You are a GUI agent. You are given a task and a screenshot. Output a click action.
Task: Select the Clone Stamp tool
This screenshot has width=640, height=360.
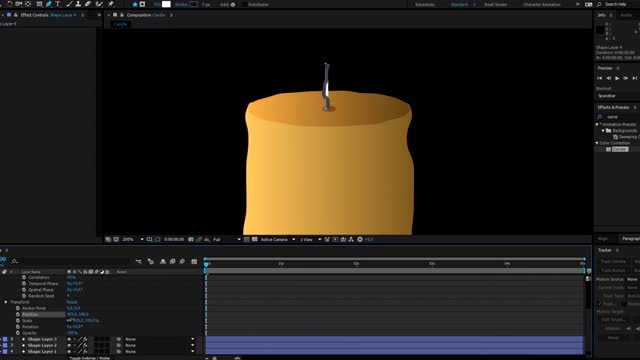coord(78,4)
